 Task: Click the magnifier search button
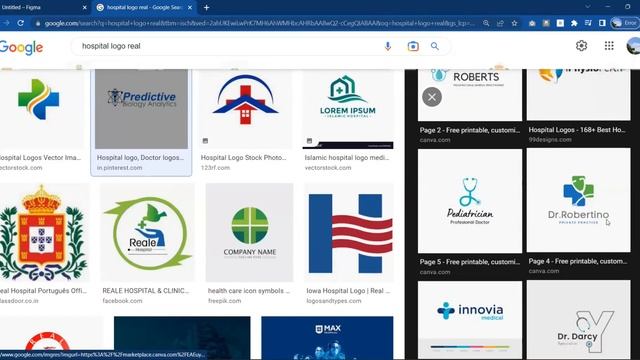tap(435, 46)
